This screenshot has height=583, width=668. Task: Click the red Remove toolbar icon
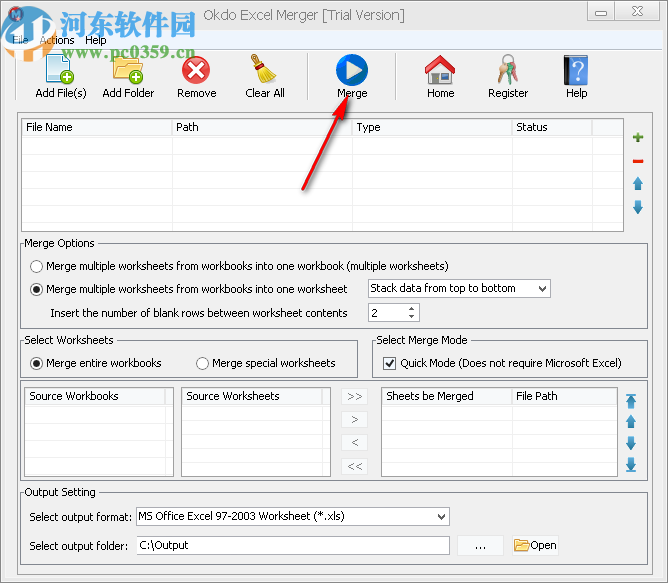point(196,70)
